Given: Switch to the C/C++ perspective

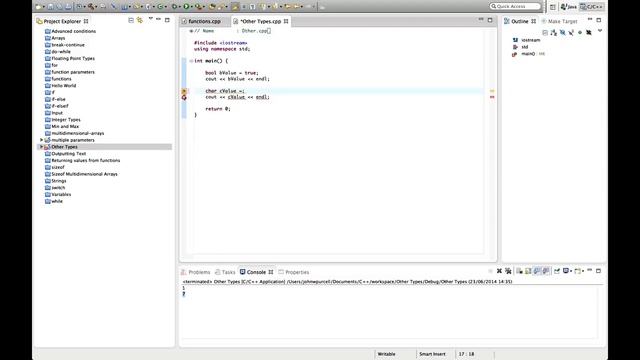Looking at the screenshot, I should click(591, 7).
